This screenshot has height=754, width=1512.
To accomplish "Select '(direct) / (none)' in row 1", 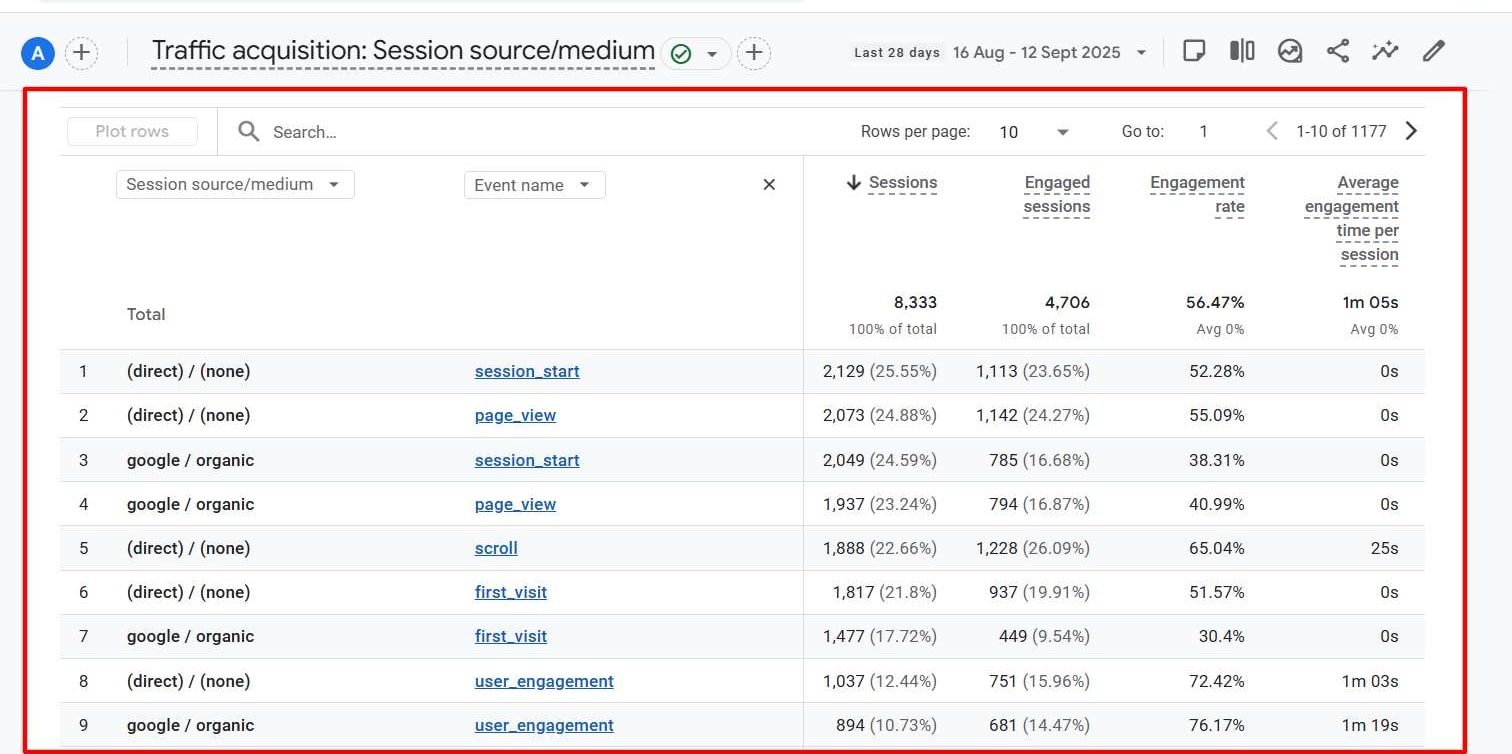I will [188, 371].
